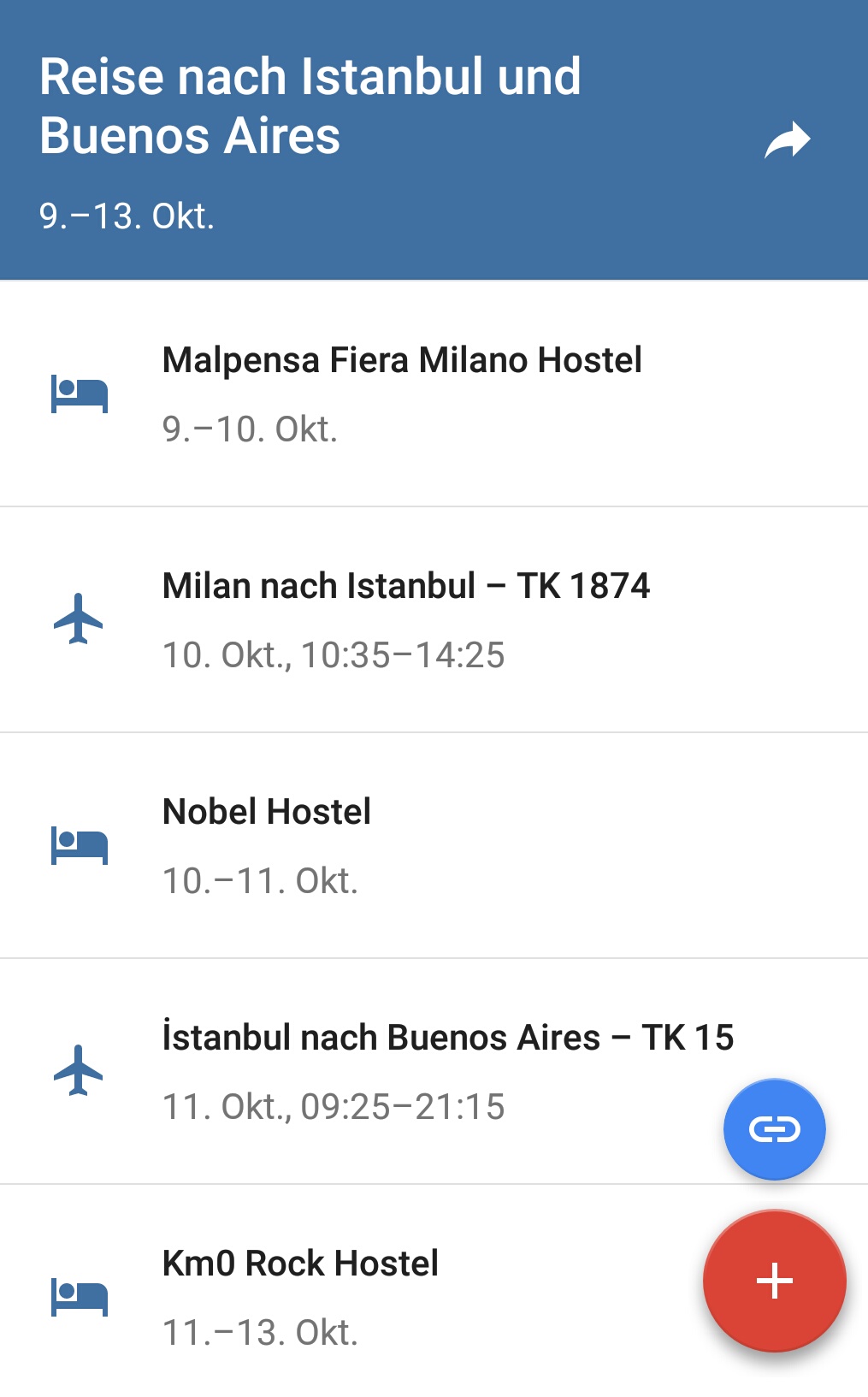Tap the 9.–10. Okt. hostel dates
This screenshot has height=1397, width=868.
coord(250,429)
